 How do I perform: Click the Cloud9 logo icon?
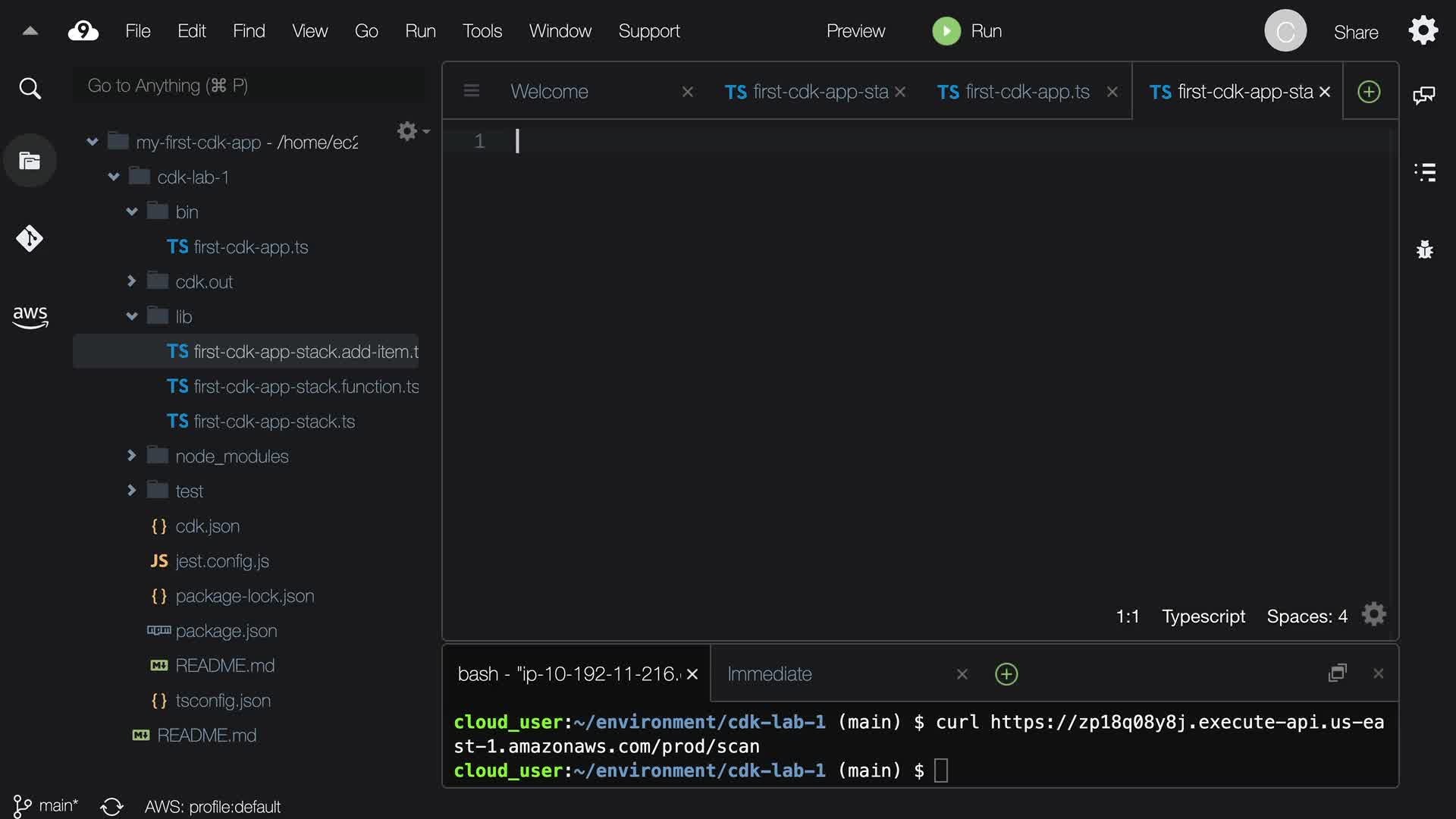(x=83, y=31)
